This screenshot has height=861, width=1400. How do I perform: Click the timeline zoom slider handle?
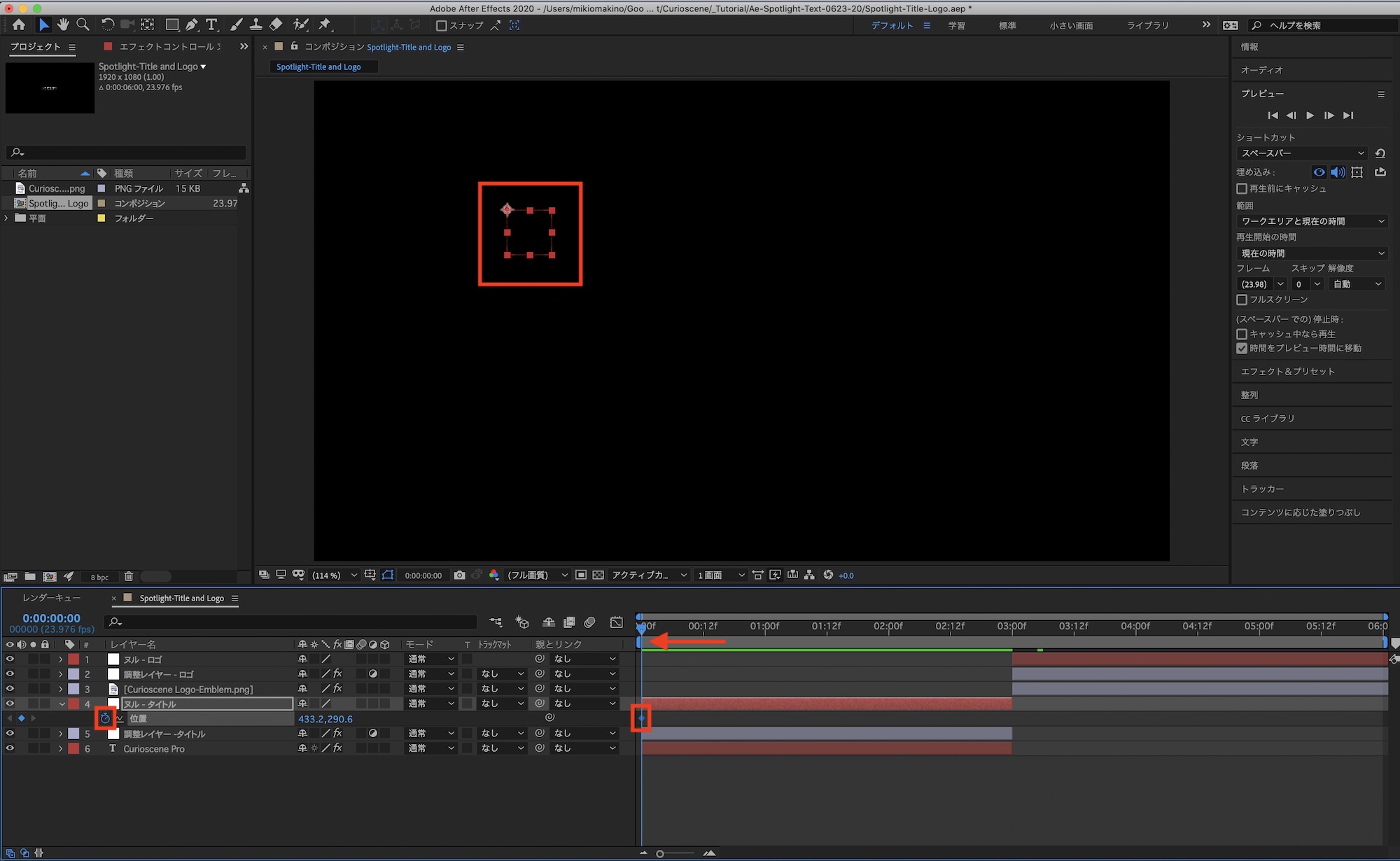click(659, 853)
